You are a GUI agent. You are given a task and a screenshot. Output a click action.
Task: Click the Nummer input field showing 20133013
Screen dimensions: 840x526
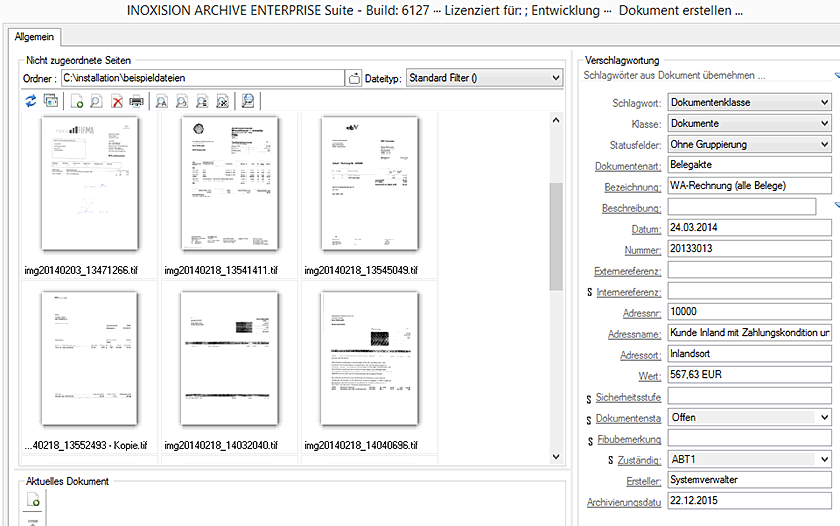(x=749, y=249)
